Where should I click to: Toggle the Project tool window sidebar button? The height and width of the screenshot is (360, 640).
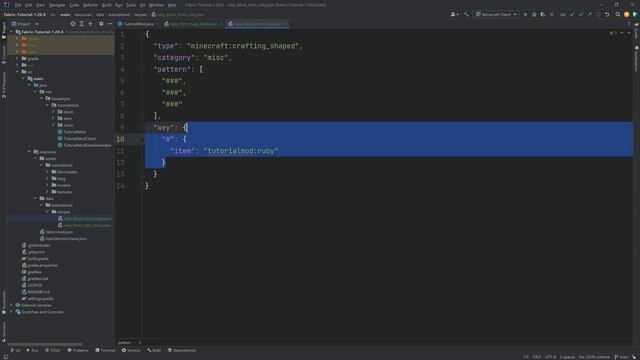(x=4, y=31)
